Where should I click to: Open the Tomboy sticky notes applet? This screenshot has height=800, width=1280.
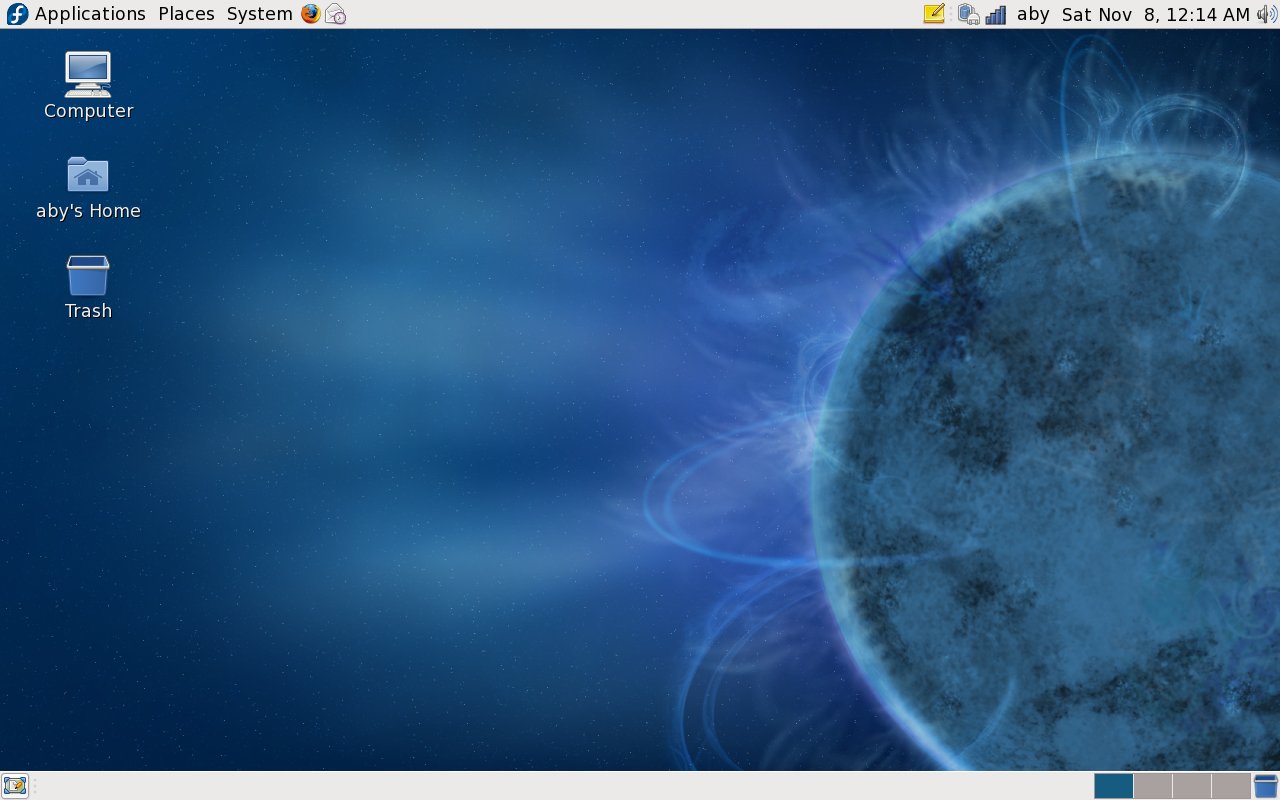click(934, 14)
